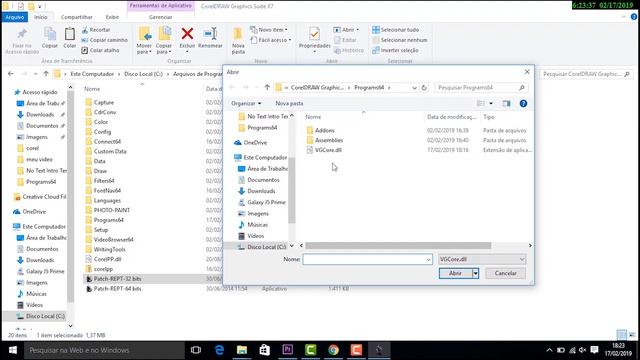Viewport: 640px width, 360px height.
Task: Open the Organizar dropdown in Abrir dialog
Action: pyautogui.click(x=246, y=104)
